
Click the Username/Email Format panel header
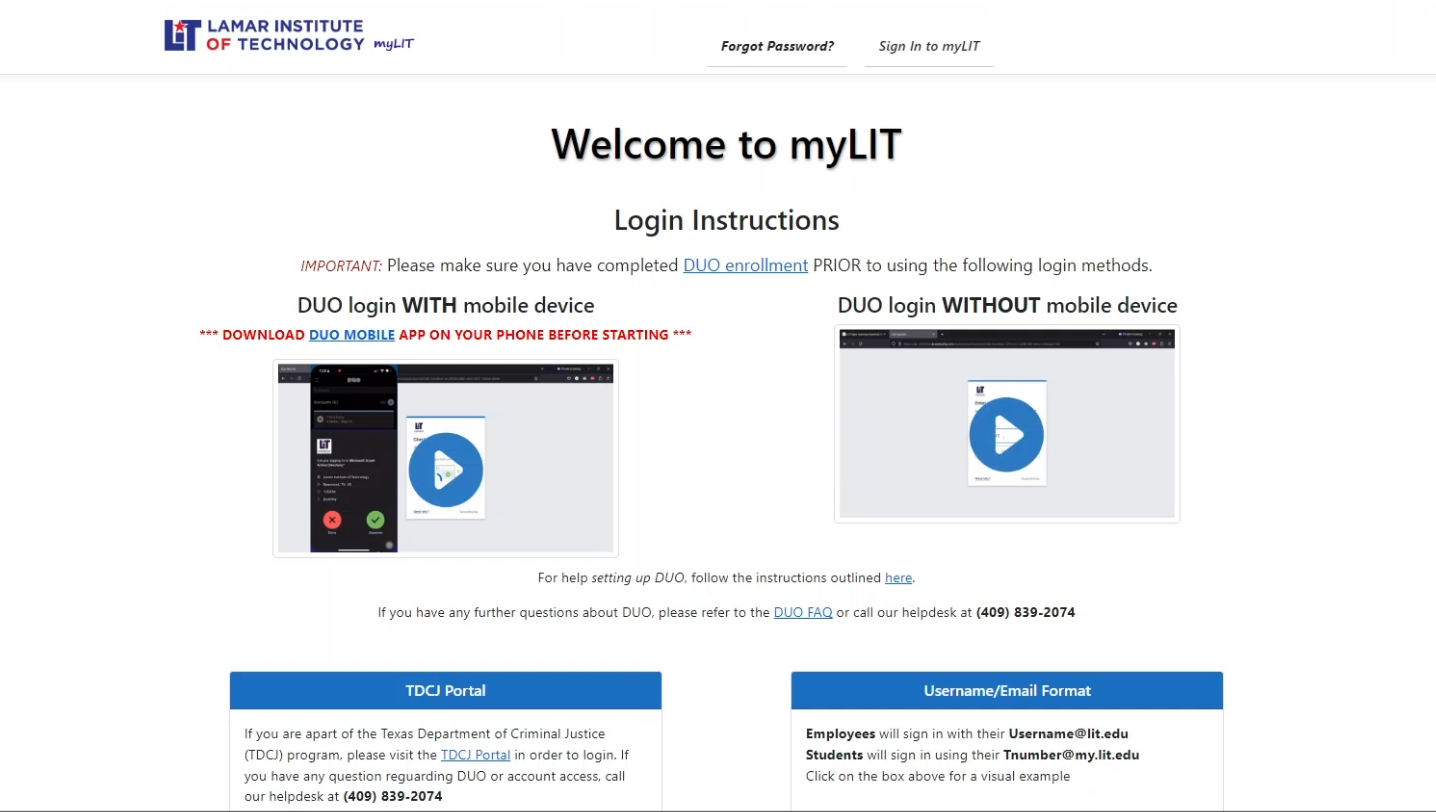(1007, 691)
